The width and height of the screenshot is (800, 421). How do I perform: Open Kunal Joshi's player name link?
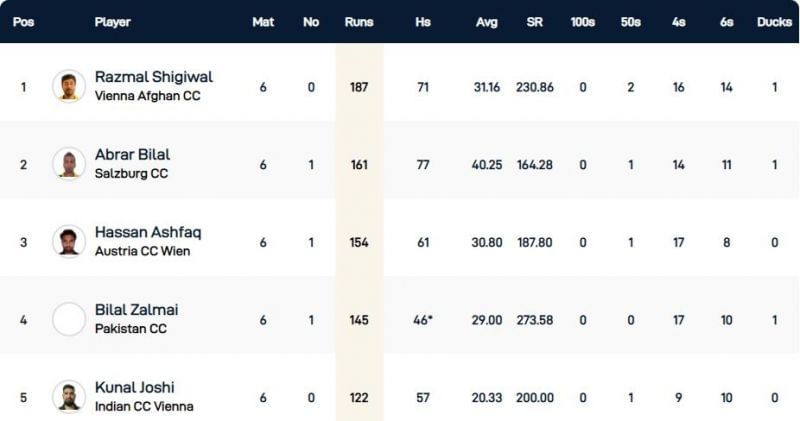134,387
